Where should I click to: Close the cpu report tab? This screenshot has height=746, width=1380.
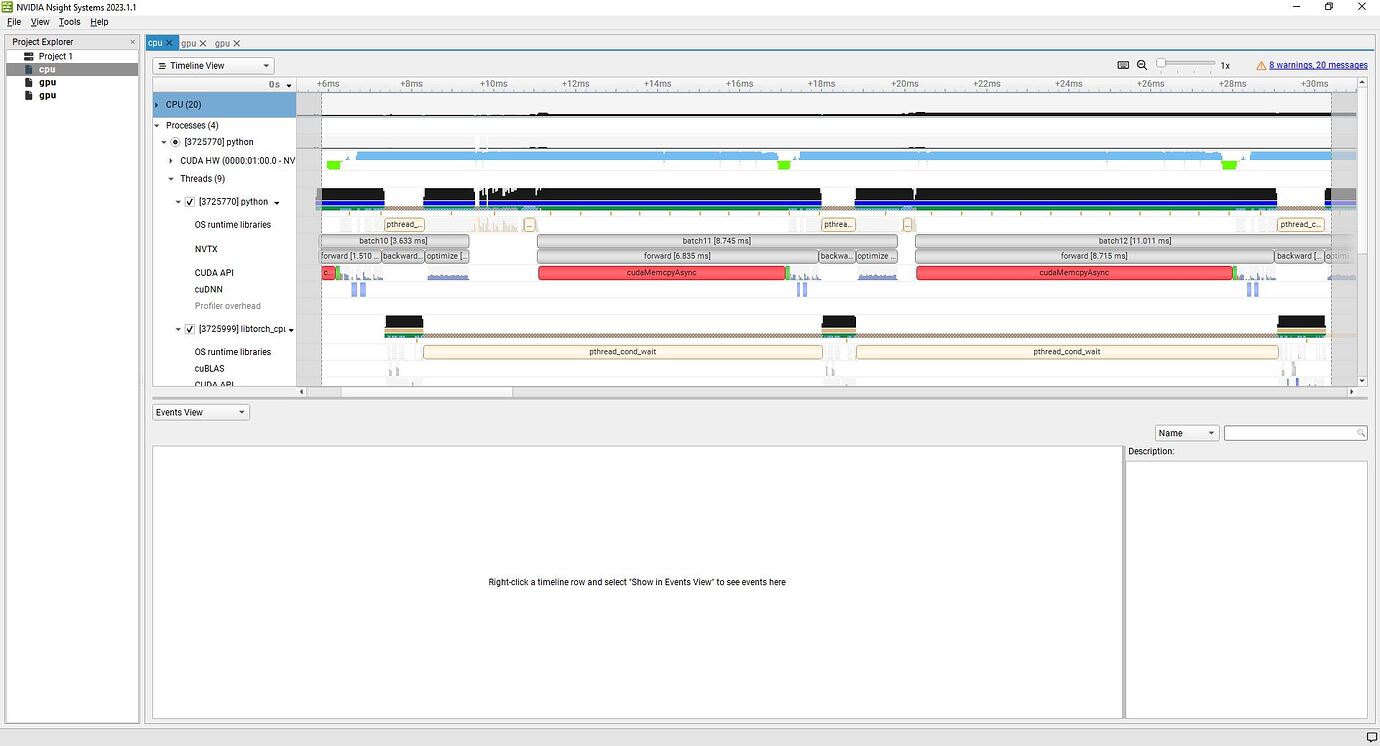169,43
